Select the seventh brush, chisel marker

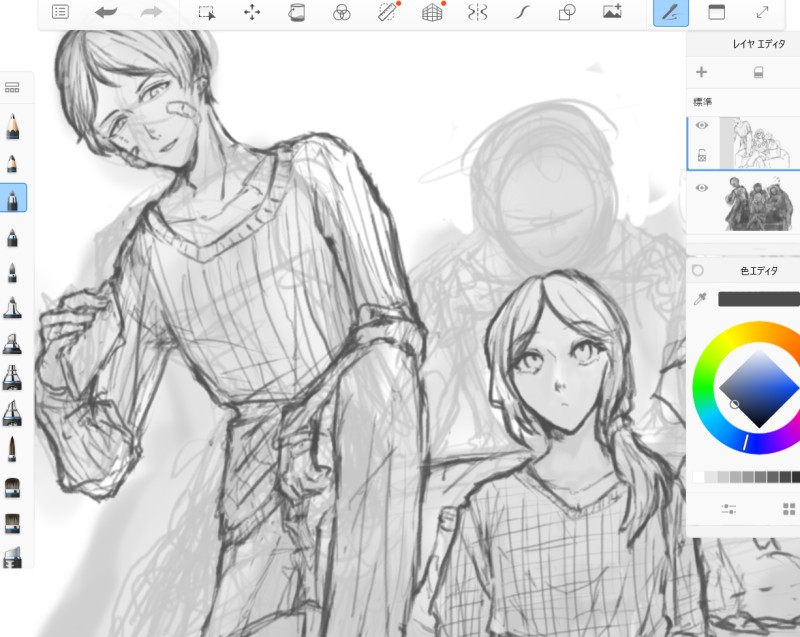pyautogui.click(x=12, y=343)
